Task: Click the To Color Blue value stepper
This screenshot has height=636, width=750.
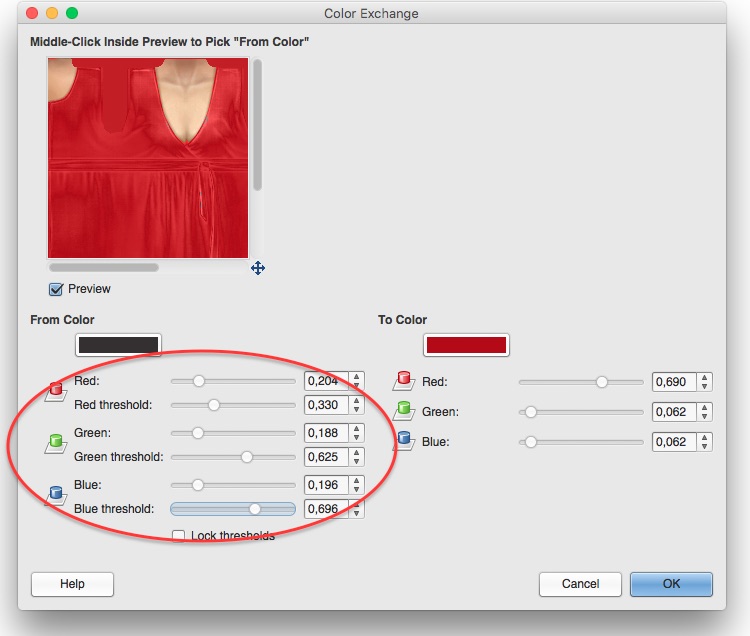Action: pos(705,441)
